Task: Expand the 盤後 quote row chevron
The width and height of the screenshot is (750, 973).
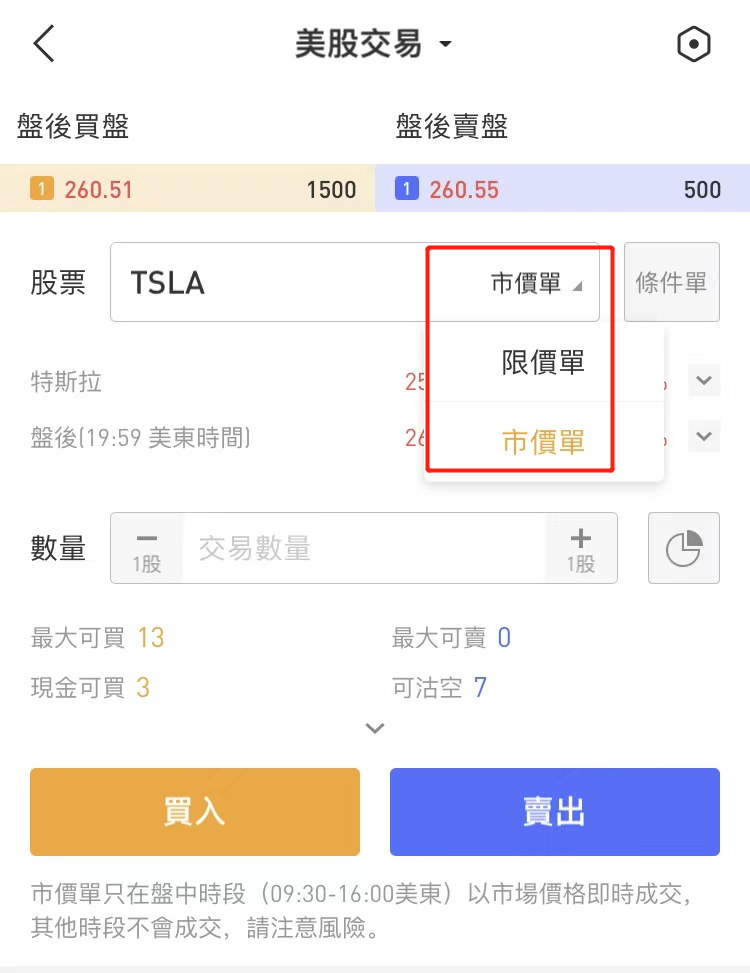Action: click(x=704, y=437)
